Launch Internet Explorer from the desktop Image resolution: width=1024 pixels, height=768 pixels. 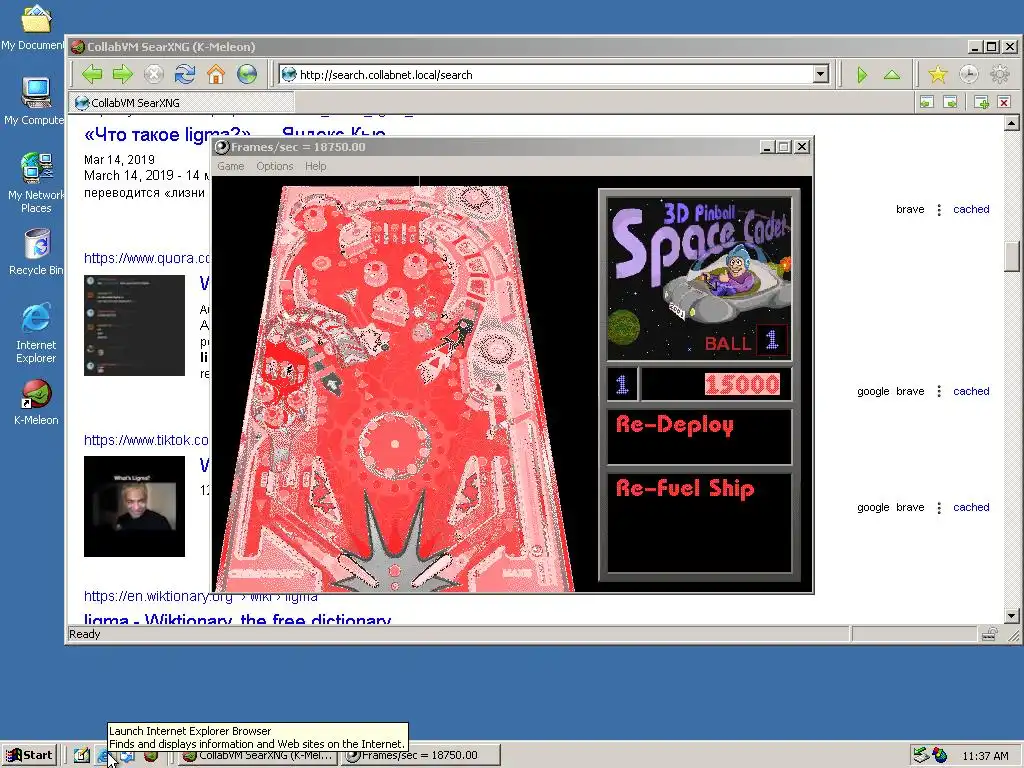[x=36, y=333]
